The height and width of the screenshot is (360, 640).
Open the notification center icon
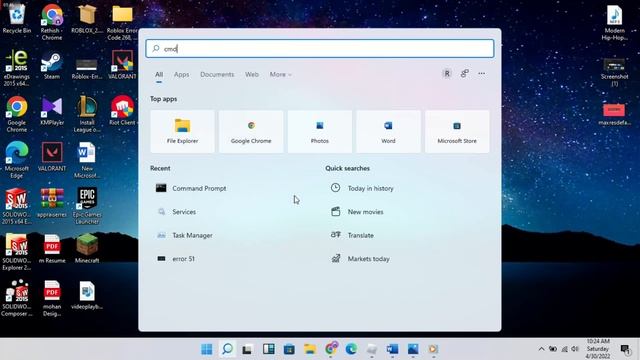click(625, 349)
